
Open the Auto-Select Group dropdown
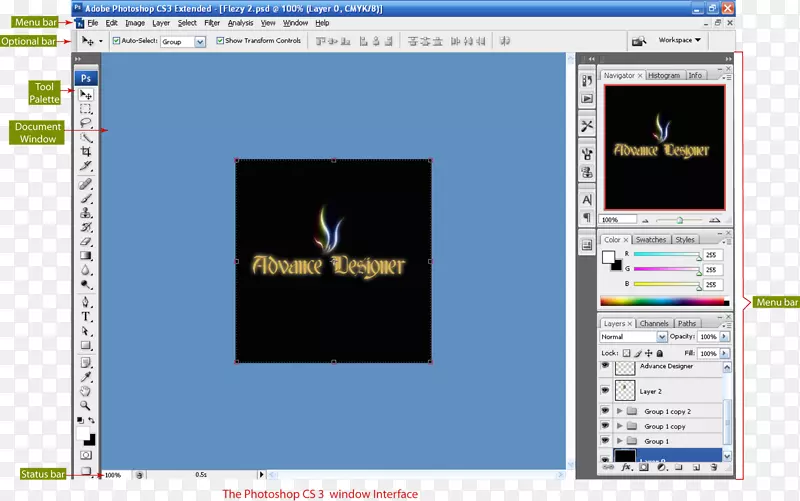tap(200, 42)
